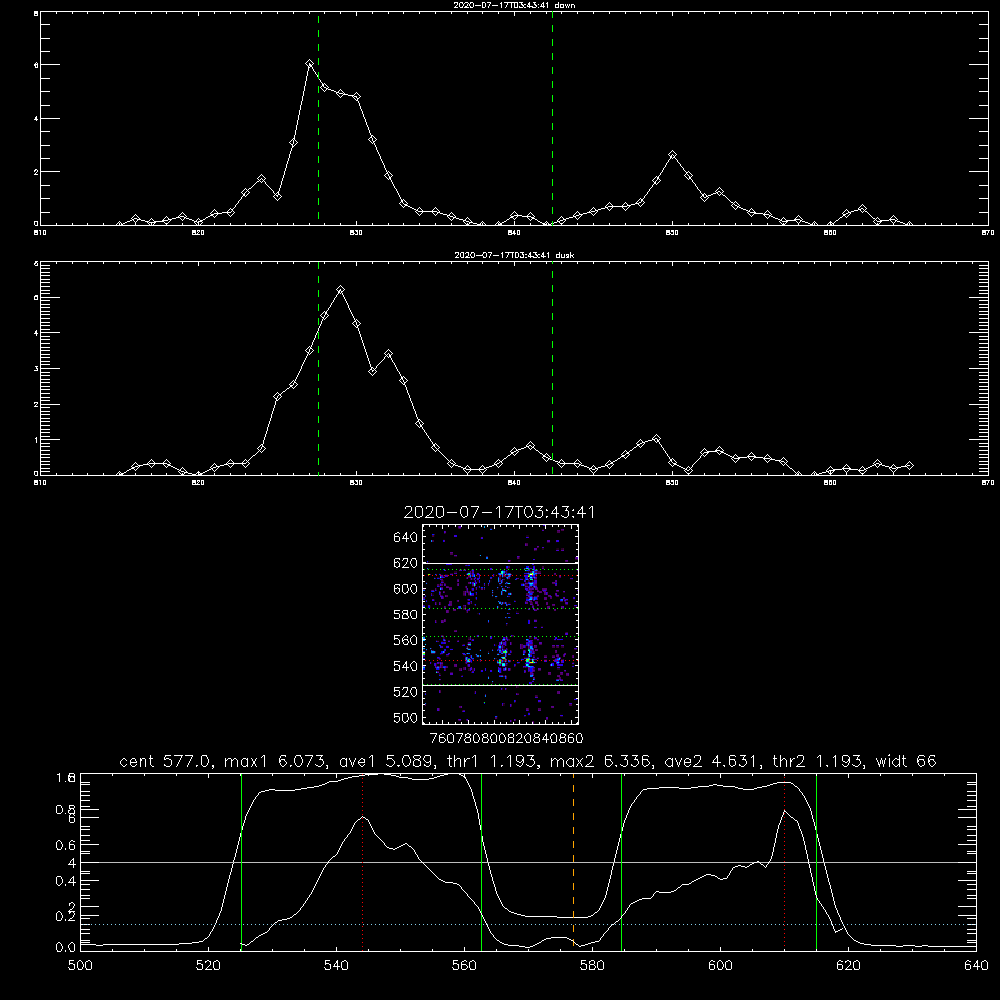Click the "ave2 4.631" statistic

click(x=713, y=761)
